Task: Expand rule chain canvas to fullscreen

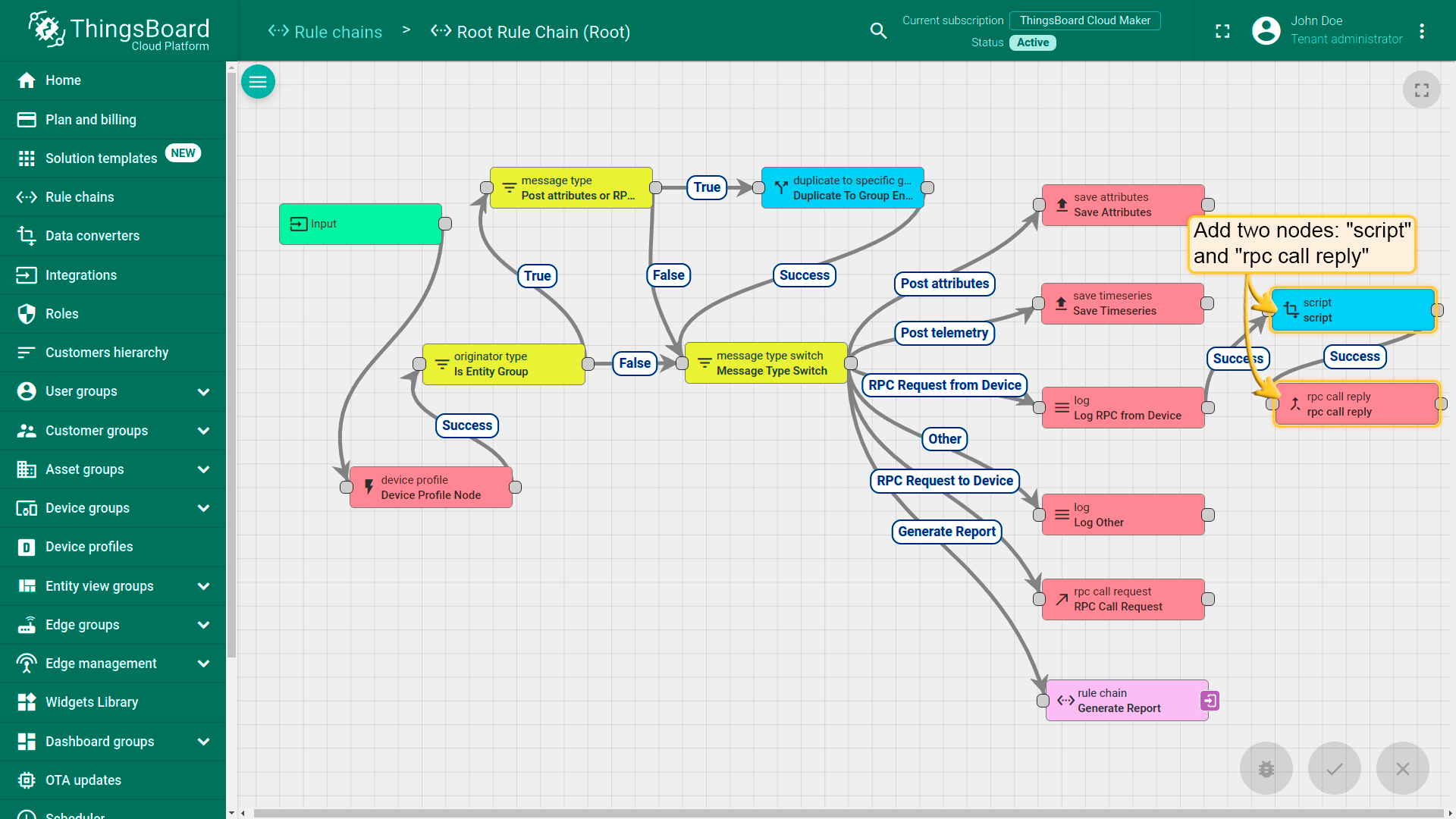Action: [x=1421, y=90]
